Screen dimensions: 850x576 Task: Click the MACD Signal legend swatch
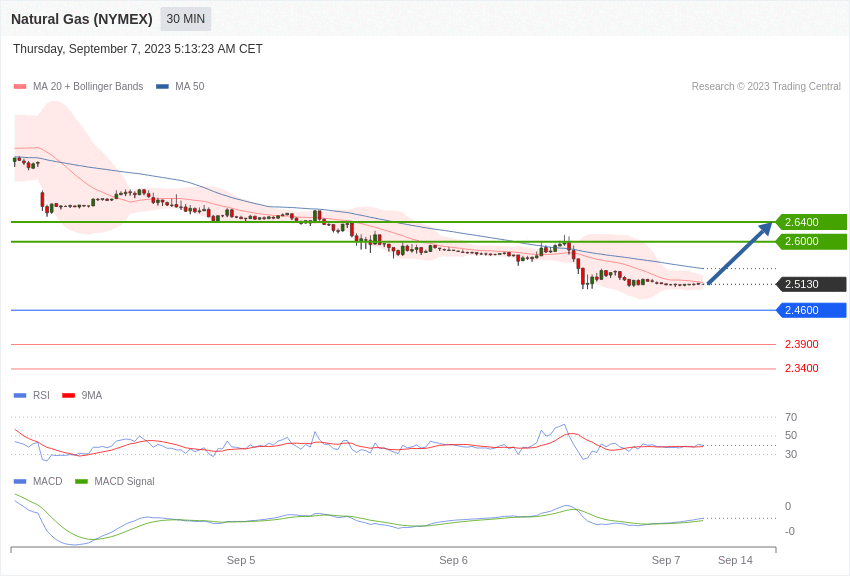coord(81,481)
